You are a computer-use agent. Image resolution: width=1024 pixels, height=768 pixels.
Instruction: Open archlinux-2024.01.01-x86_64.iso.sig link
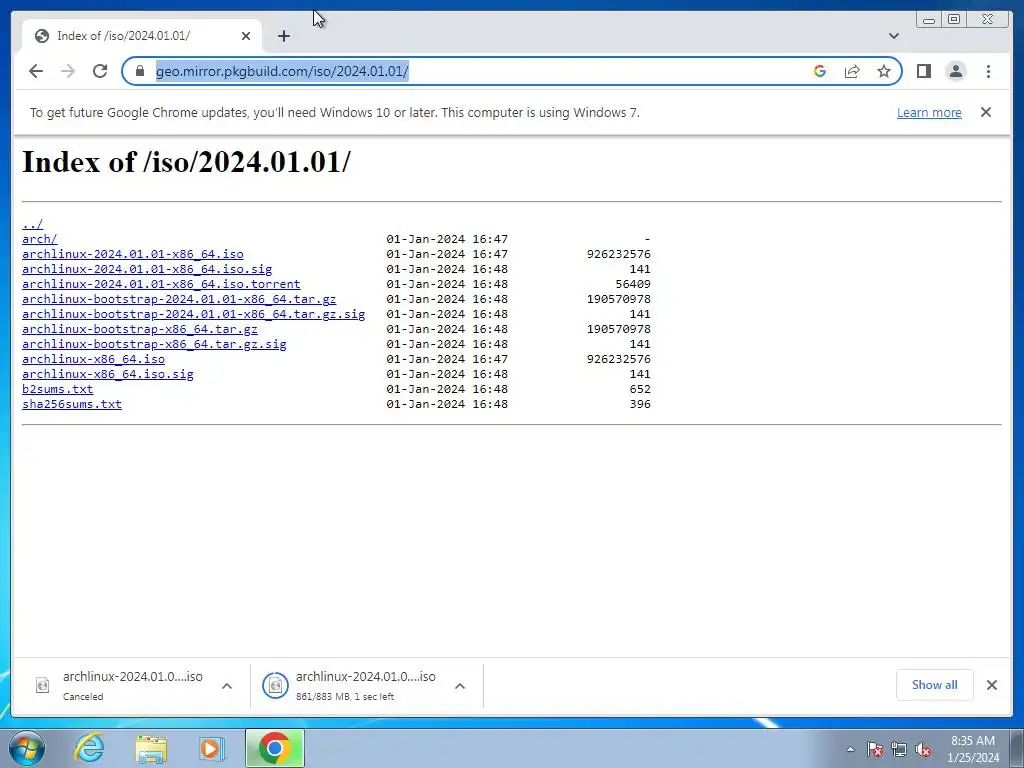(x=147, y=269)
